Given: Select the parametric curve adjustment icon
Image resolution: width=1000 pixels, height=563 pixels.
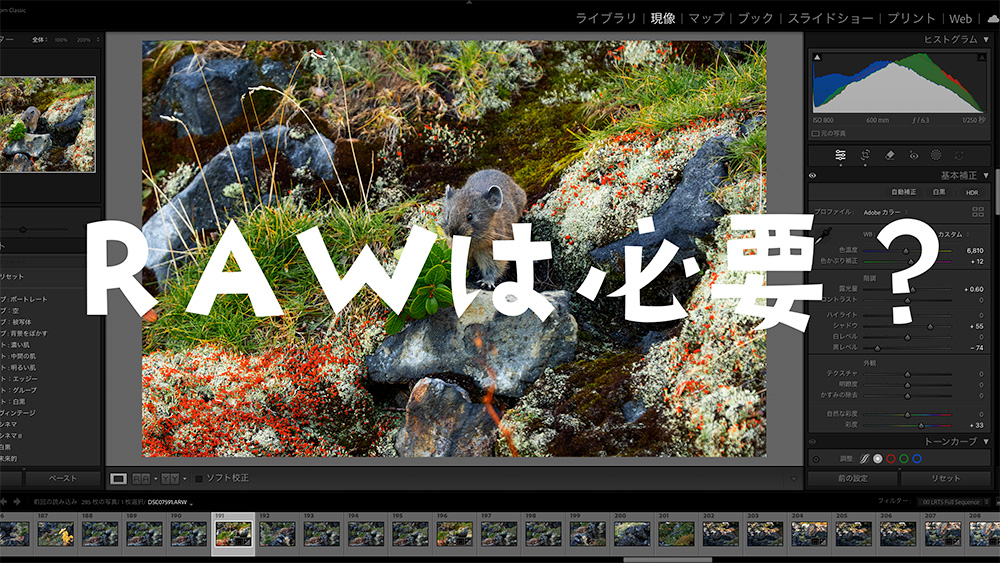Looking at the screenshot, I should tap(864, 459).
